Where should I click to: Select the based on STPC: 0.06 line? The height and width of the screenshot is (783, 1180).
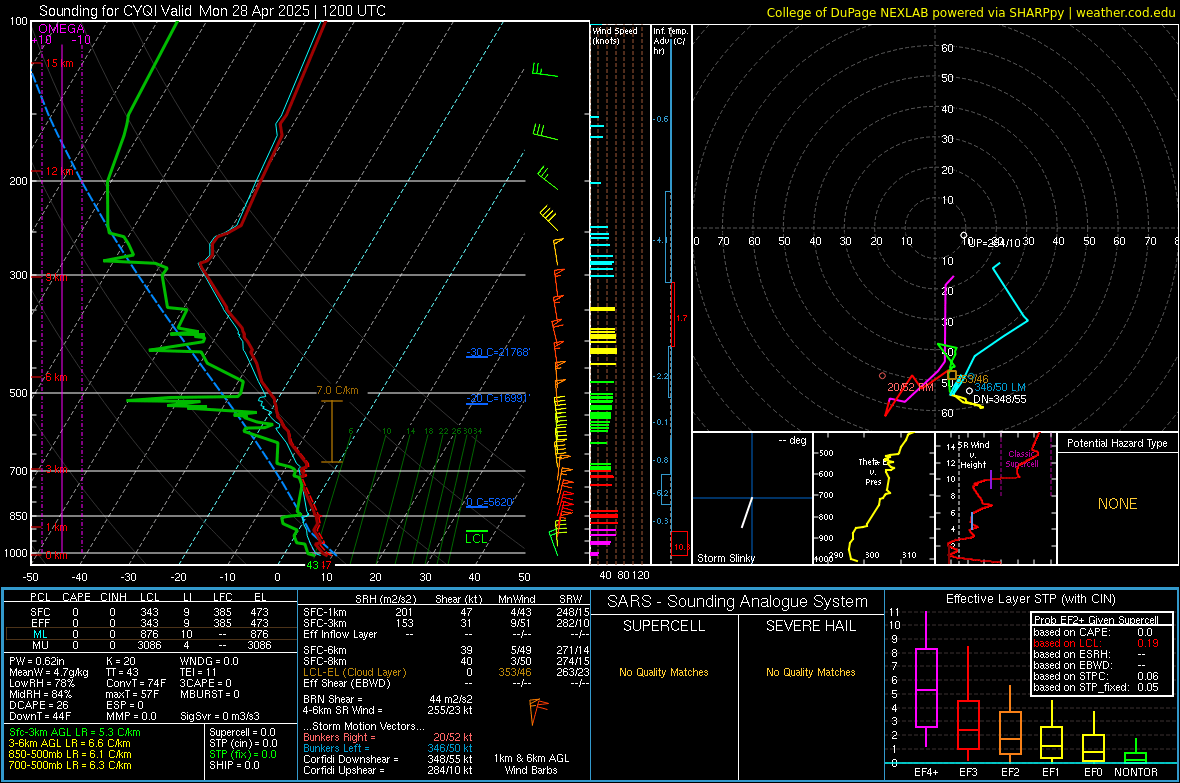click(x=1096, y=676)
